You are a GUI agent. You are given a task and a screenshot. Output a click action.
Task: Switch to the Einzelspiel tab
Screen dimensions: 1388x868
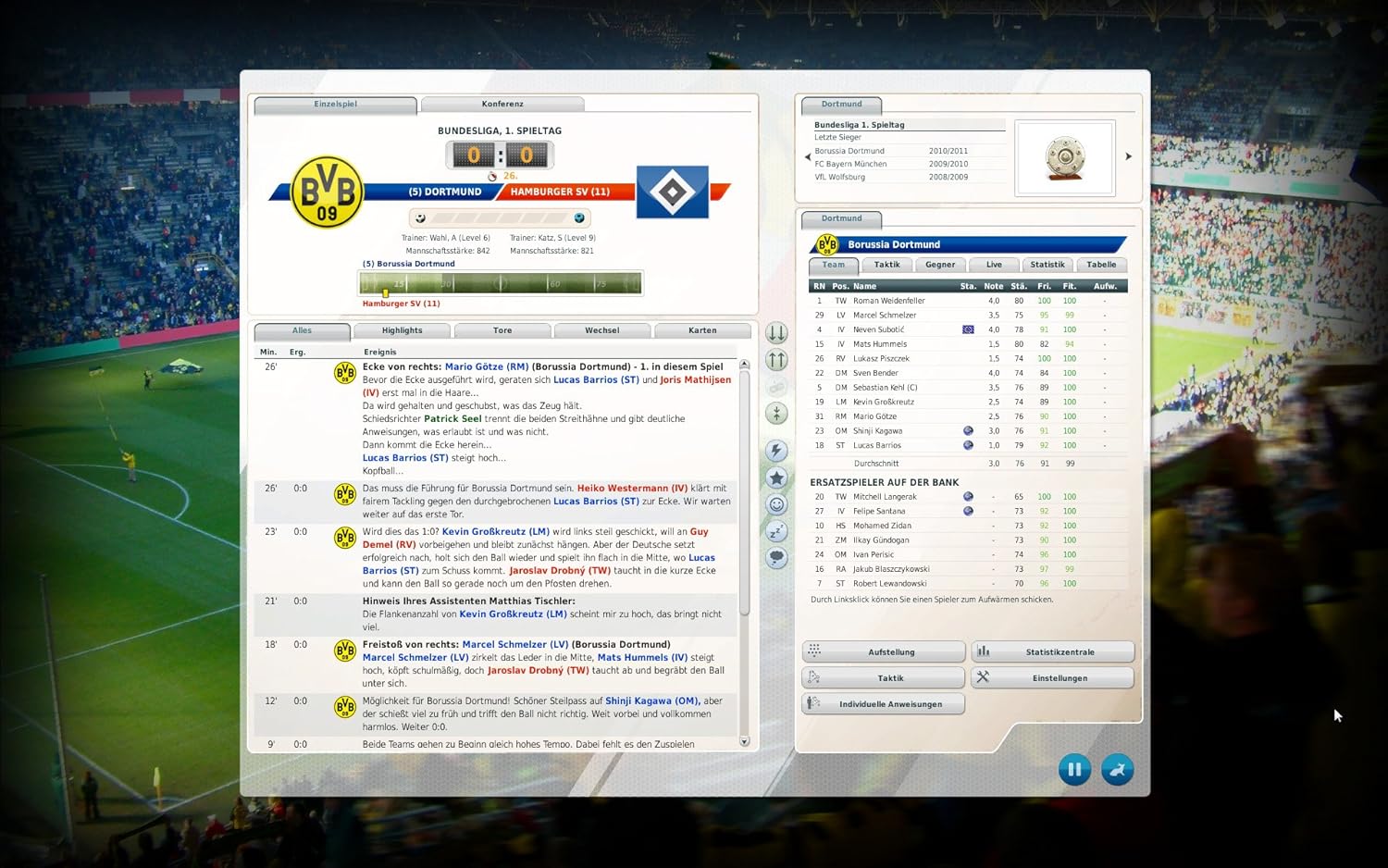[335, 105]
